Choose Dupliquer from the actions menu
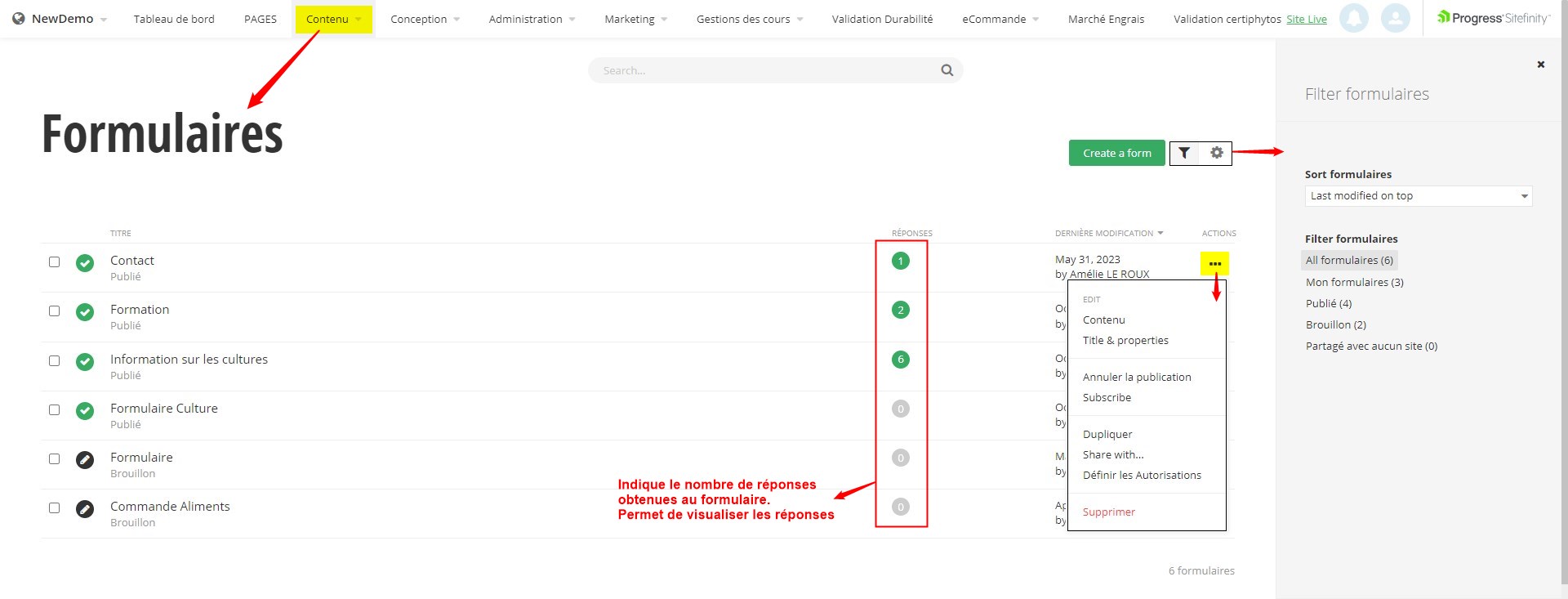The height and width of the screenshot is (599, 1568). [1107, 434]
